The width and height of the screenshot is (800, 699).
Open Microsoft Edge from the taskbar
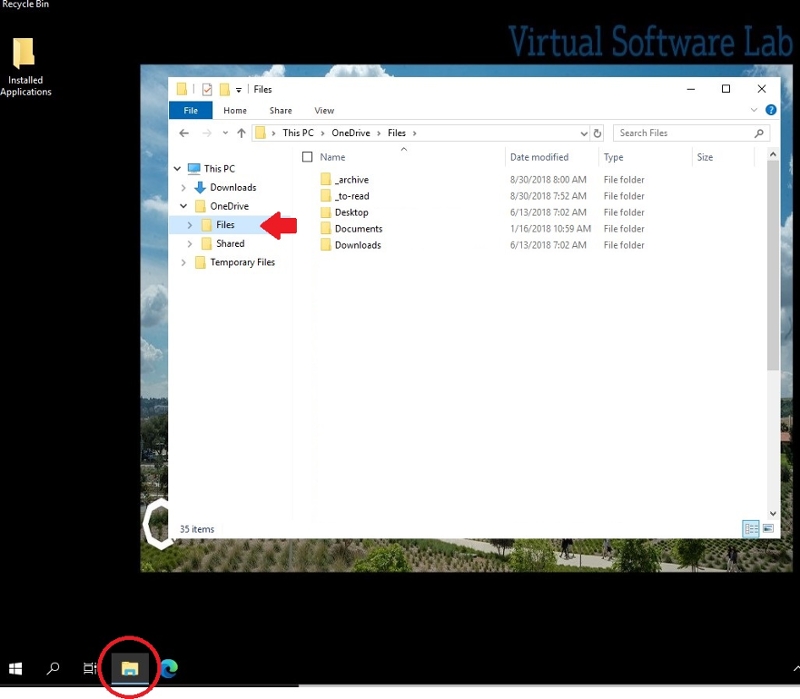[168, 668]
